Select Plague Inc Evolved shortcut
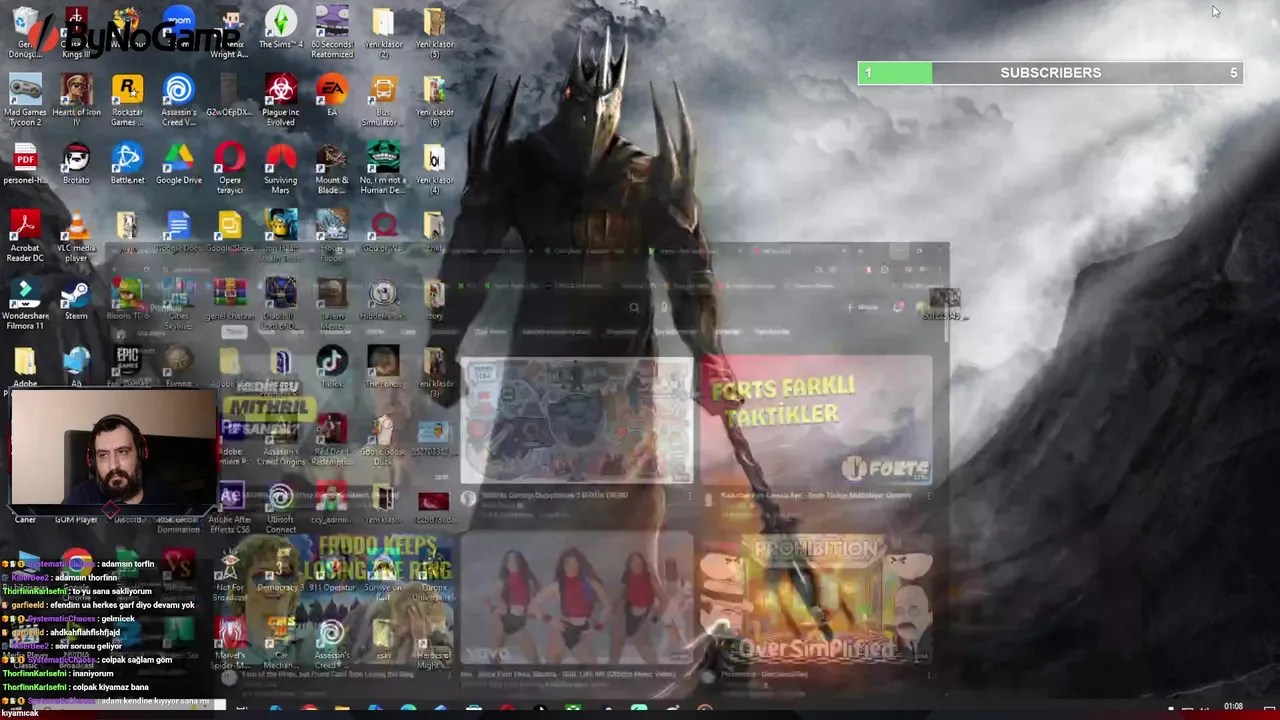 tap(281, 100)
